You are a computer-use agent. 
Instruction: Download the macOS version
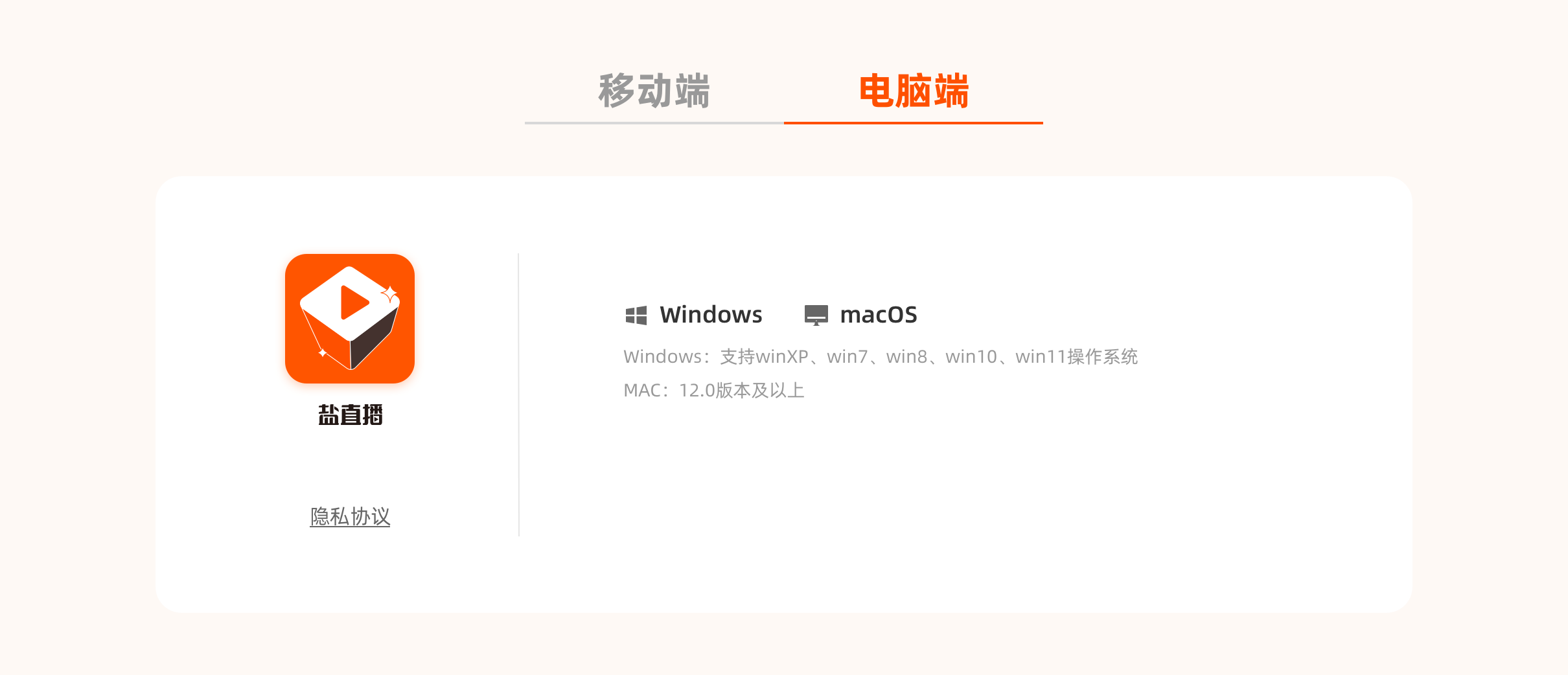click(x=860, y=315)
